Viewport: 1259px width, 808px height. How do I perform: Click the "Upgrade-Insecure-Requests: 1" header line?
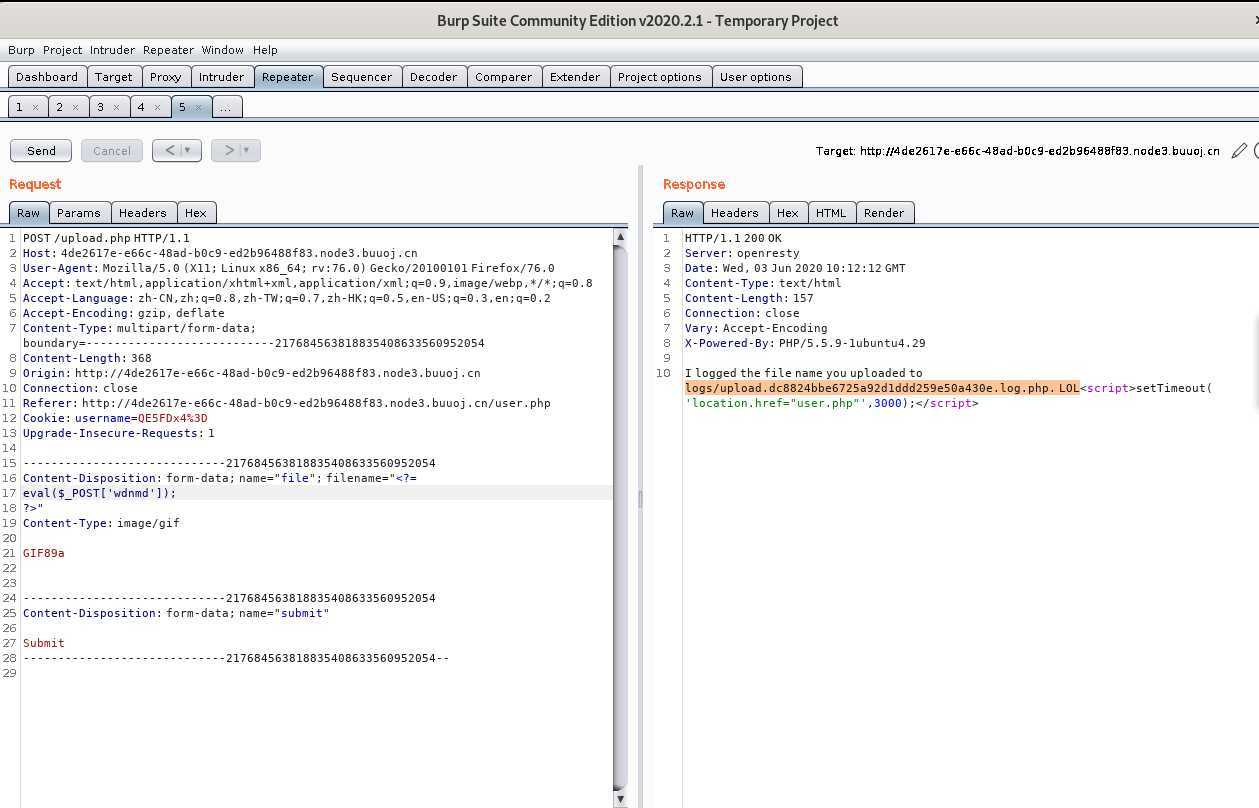119,433
